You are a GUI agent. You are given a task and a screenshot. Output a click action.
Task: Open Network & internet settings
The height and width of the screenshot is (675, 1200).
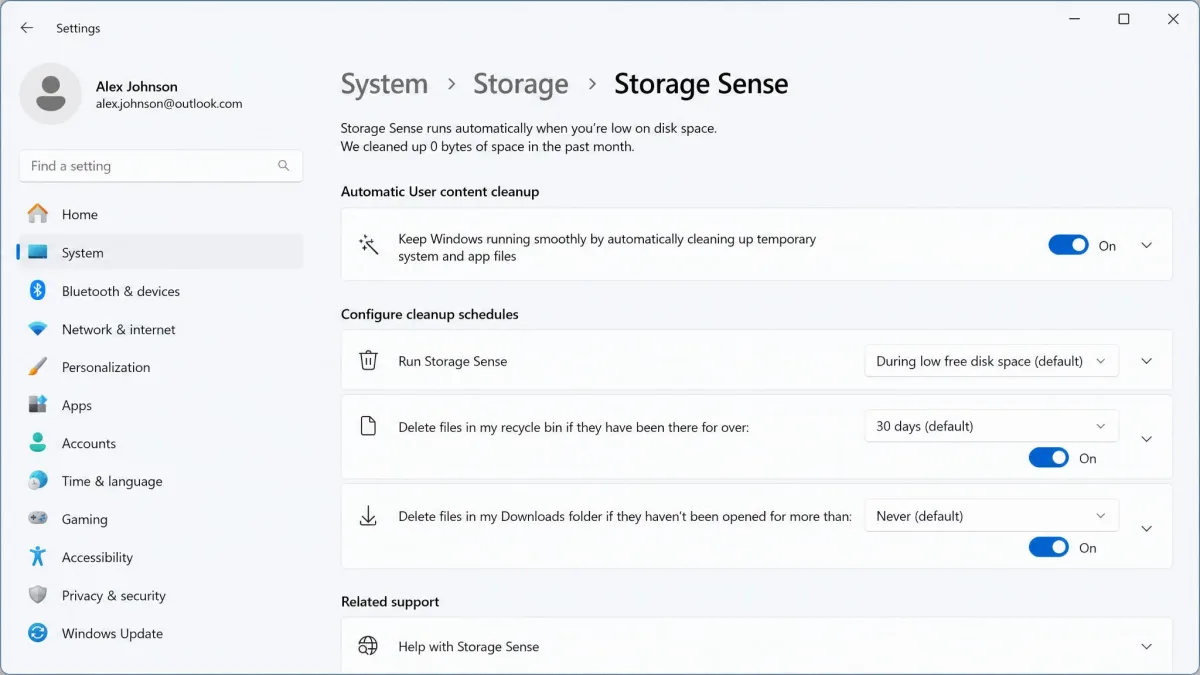[161, 329]
